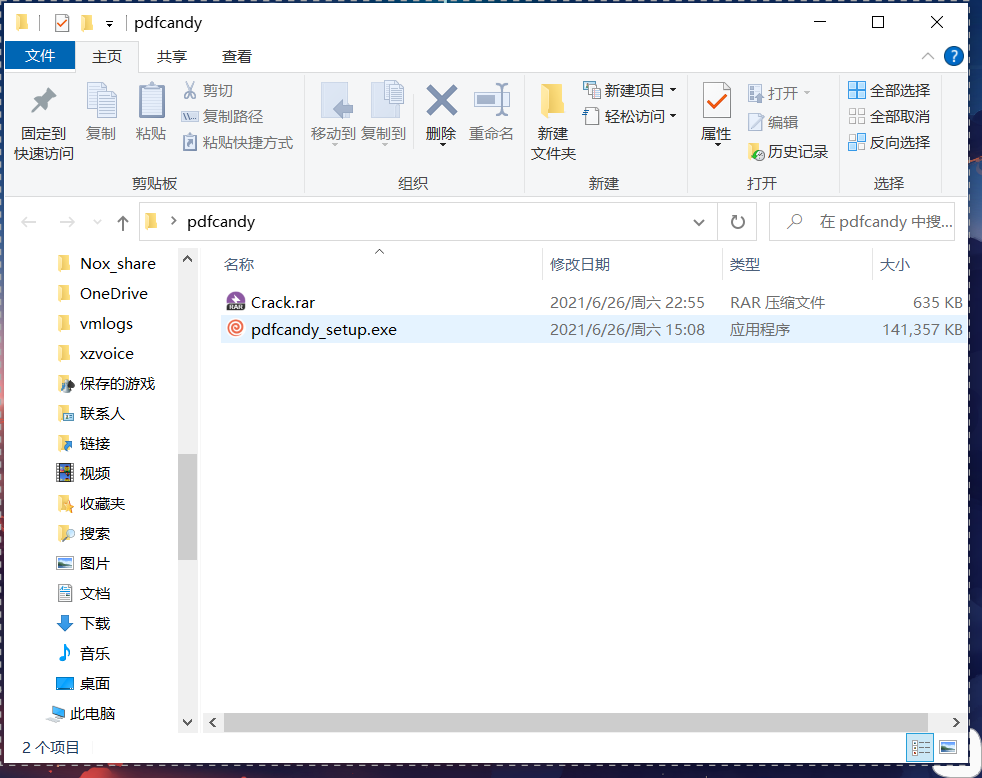Click the 复制 (Copy) ribbon icon

click(101, 112)
